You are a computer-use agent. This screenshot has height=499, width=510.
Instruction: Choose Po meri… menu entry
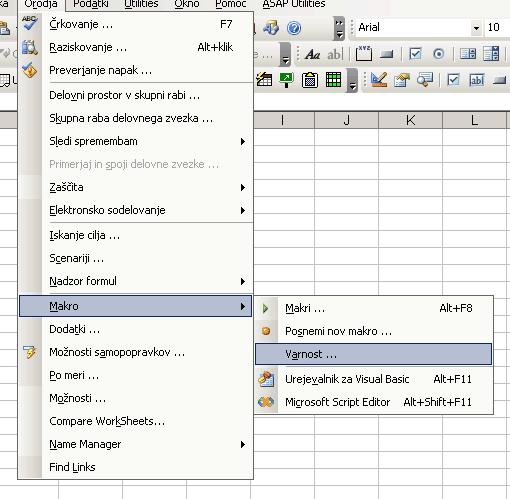(136, 375)
